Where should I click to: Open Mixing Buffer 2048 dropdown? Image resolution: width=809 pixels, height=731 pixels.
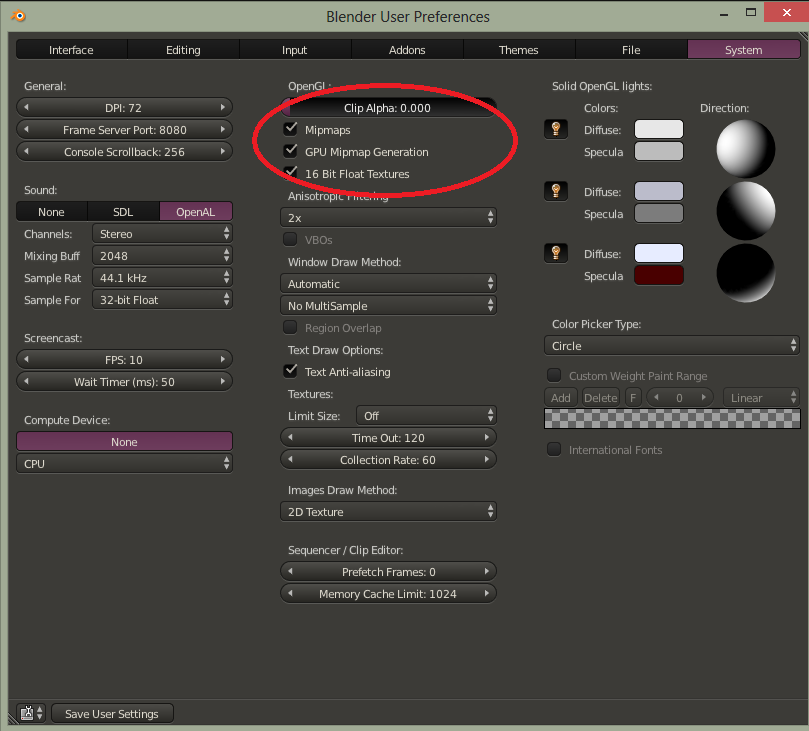coord(163,256)
